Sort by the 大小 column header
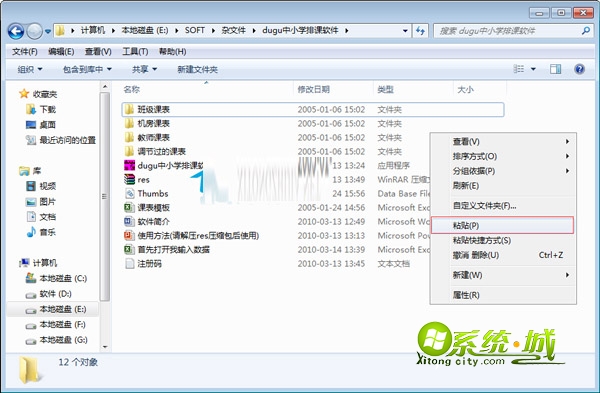The image size is (600, 393). tap(465, 89)
